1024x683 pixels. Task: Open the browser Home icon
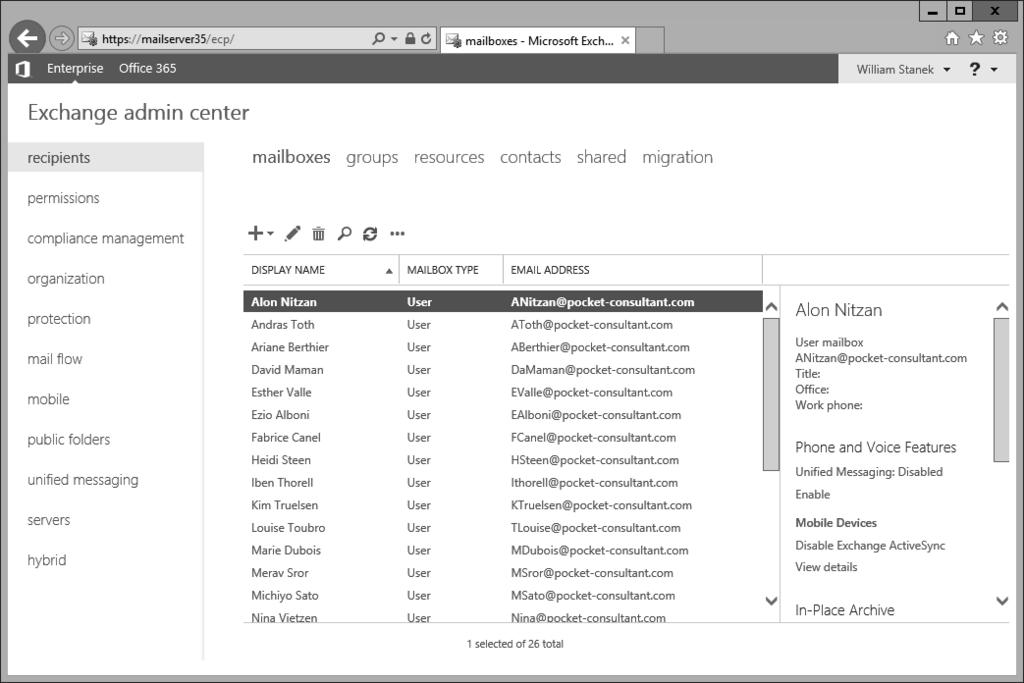pyautogui.click(x=952, y=38)
